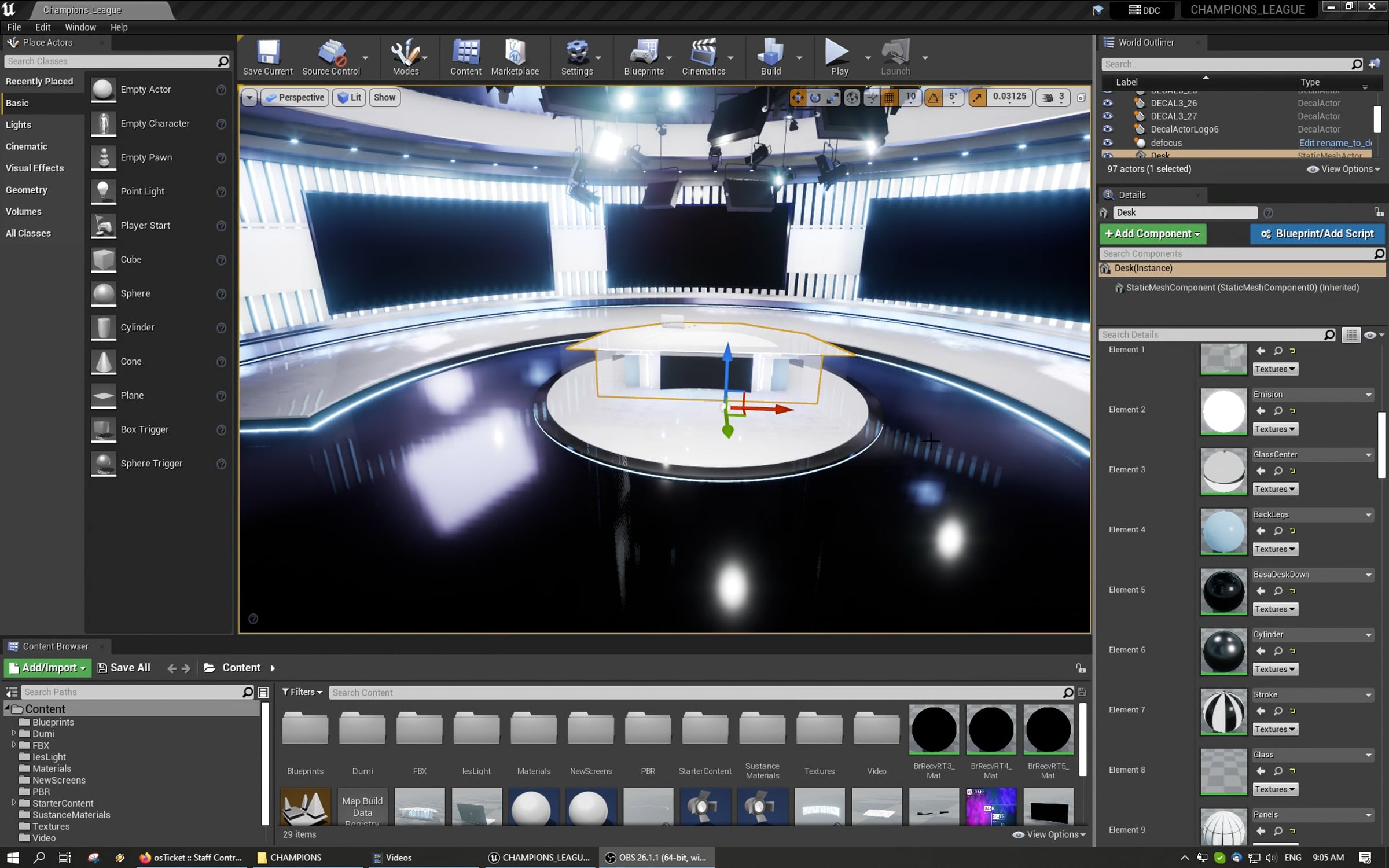This screenshot has height=868, width=1389.
Task: Click the green Add Component button
Action: [x=1152, y=234]
